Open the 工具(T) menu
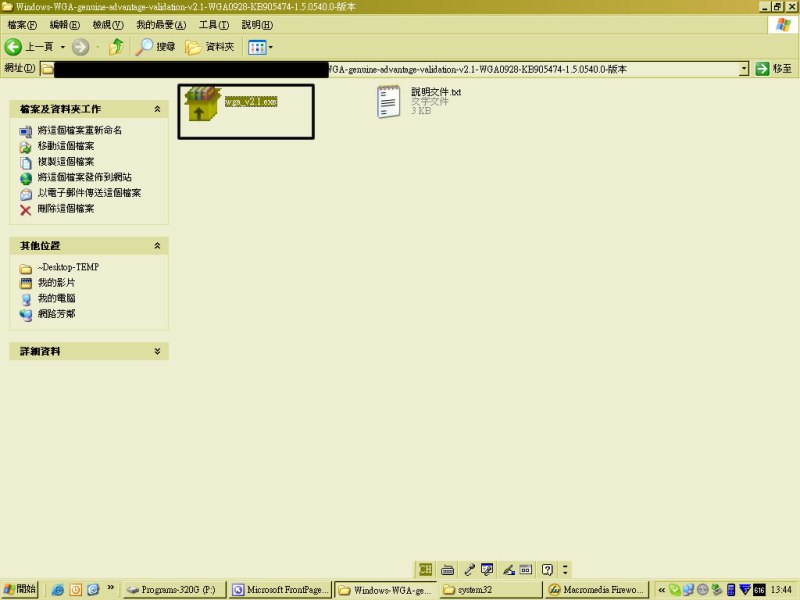This screenshot has height=600, width=800. pyautogui.click(x=214, y=24)
